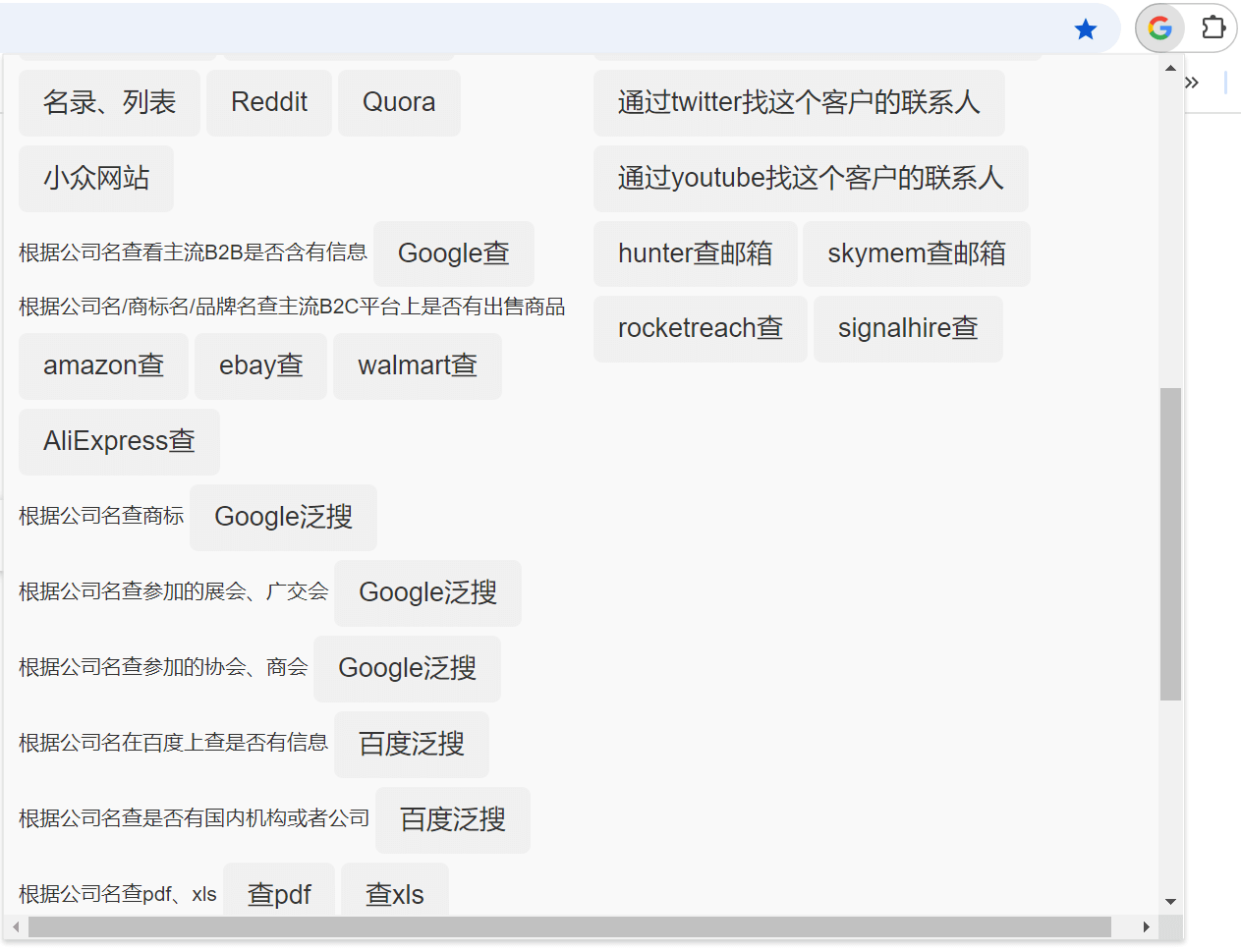Click the 根据公司名查pdf、xls label

click(x=118, y=894)
